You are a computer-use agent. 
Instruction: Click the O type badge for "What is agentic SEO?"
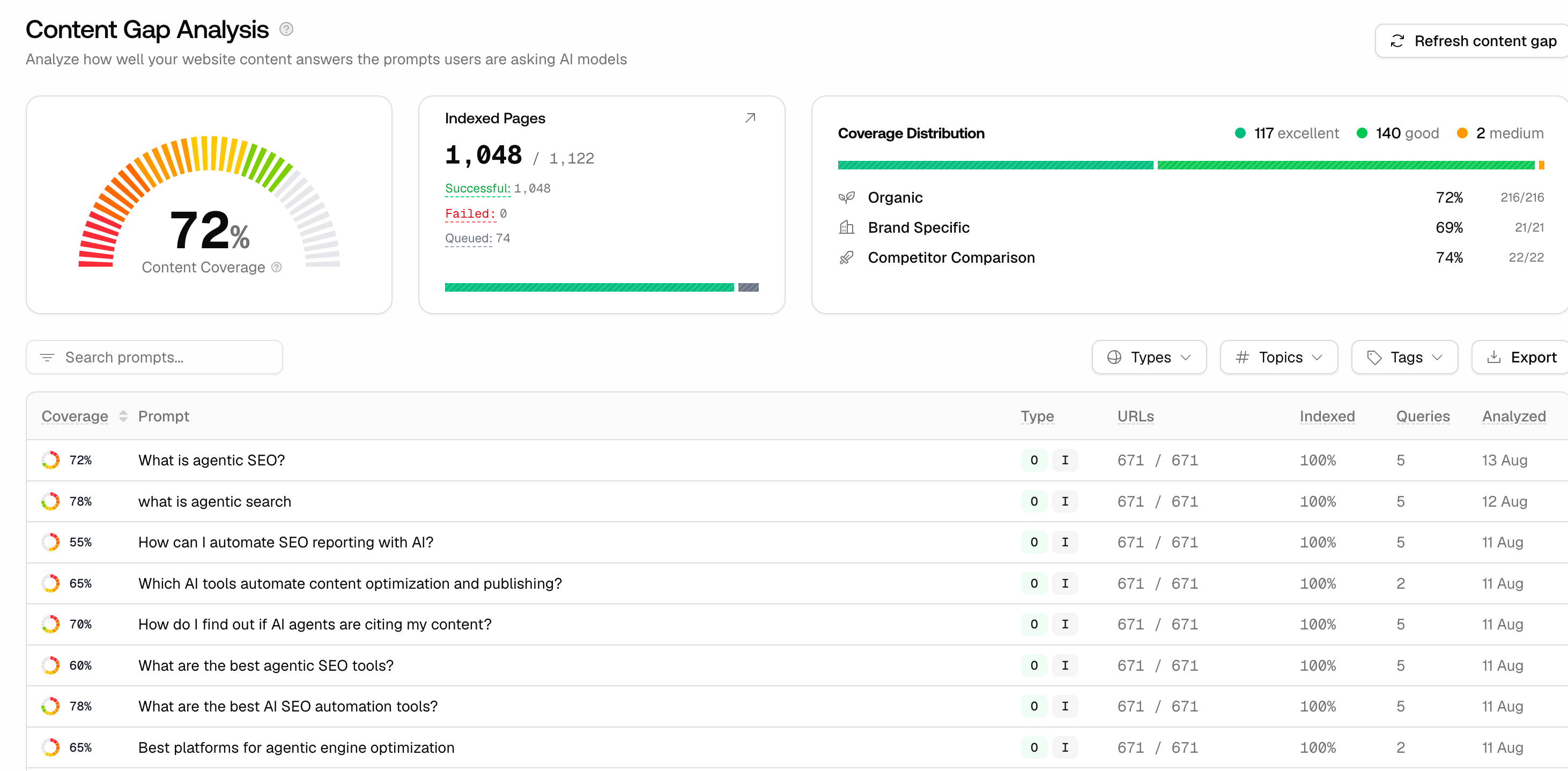point(1034,460)
